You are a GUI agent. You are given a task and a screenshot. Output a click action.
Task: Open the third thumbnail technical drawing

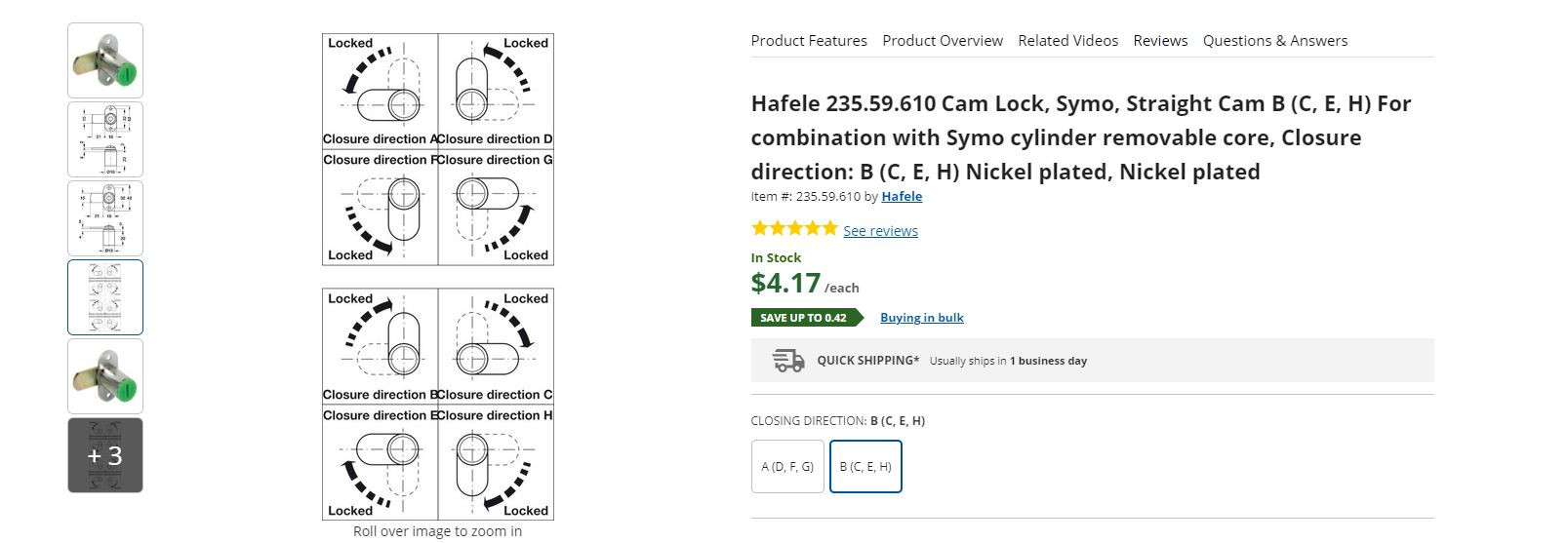coord(105,218)
